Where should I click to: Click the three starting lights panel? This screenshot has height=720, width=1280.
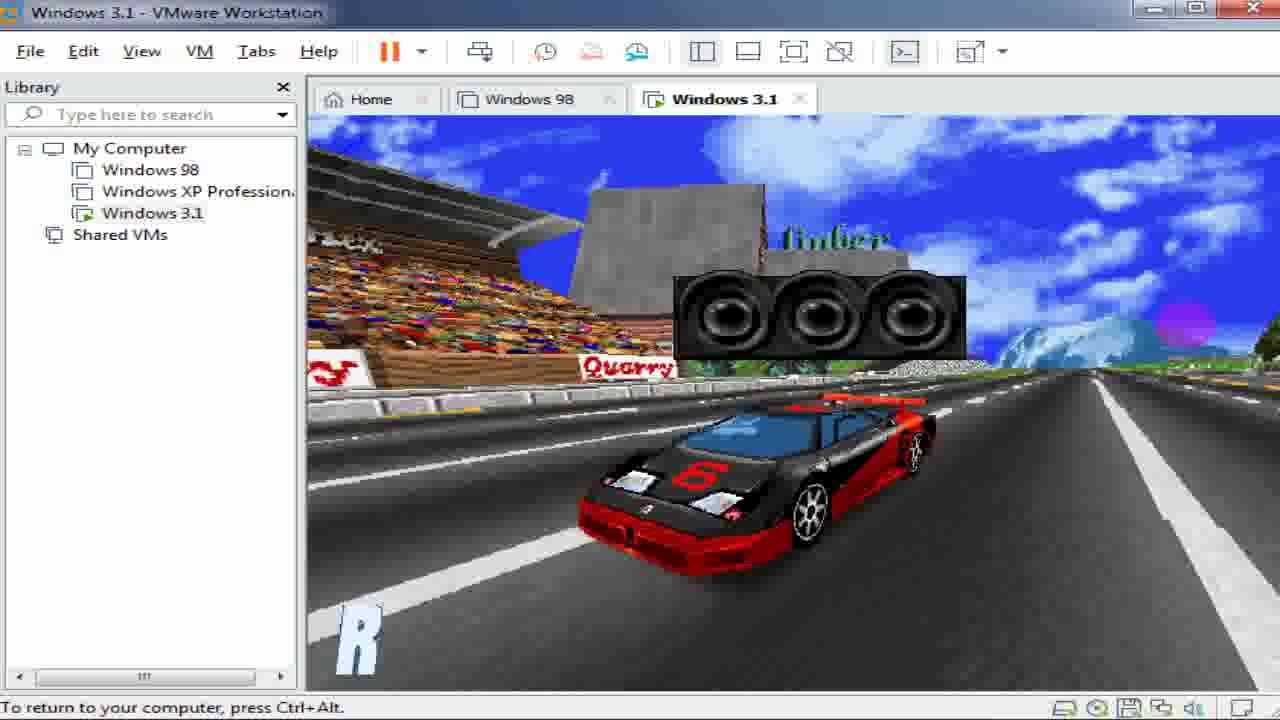[x=820, y=317]
